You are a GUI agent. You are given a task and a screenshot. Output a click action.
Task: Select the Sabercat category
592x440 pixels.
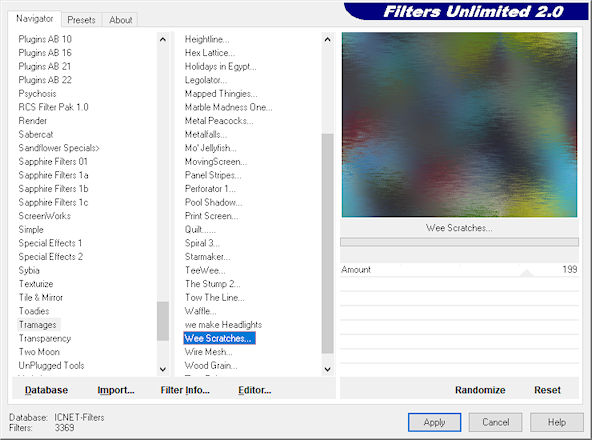click(x=36, y=134)
